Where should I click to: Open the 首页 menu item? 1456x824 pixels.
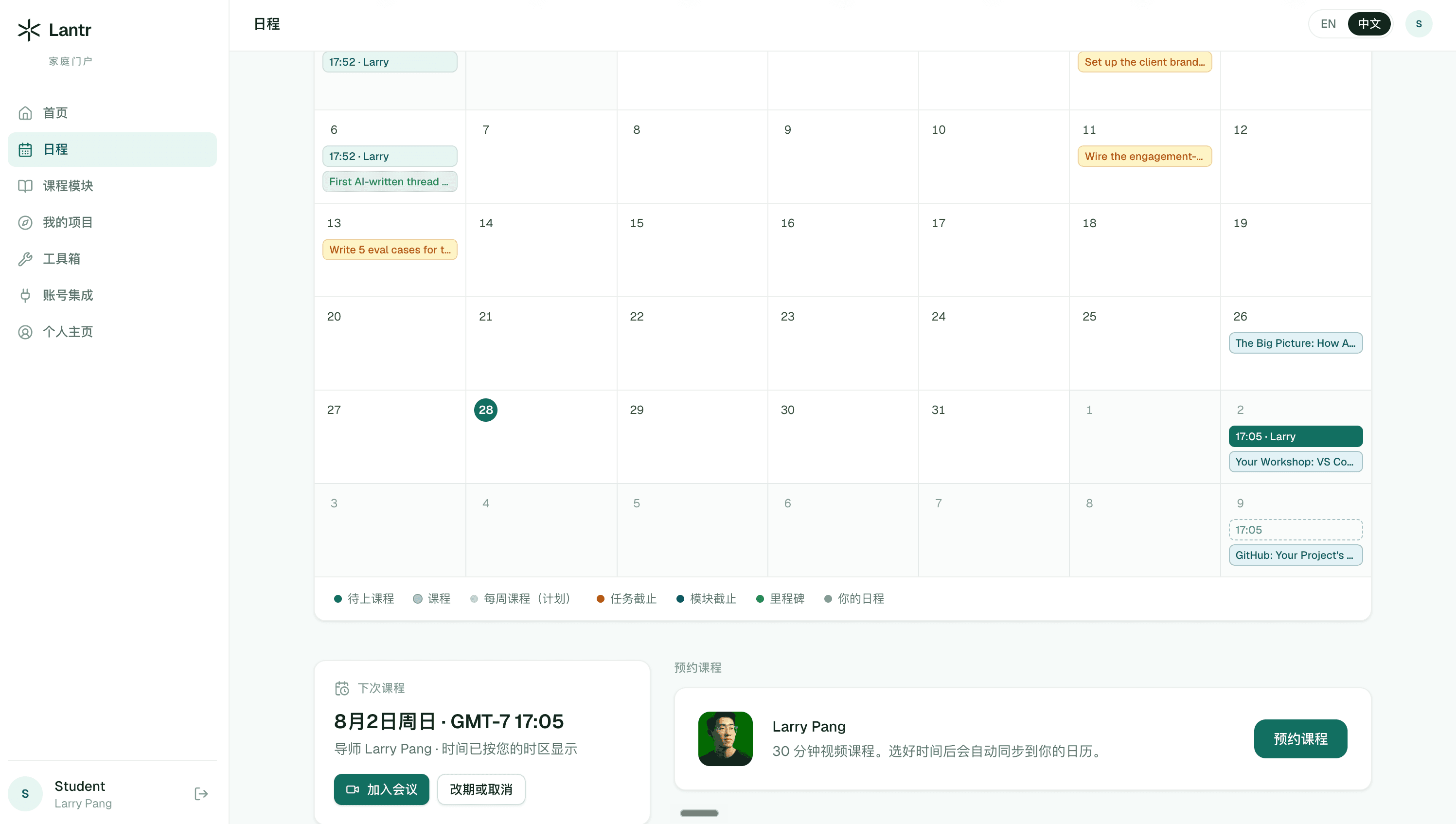112,113
